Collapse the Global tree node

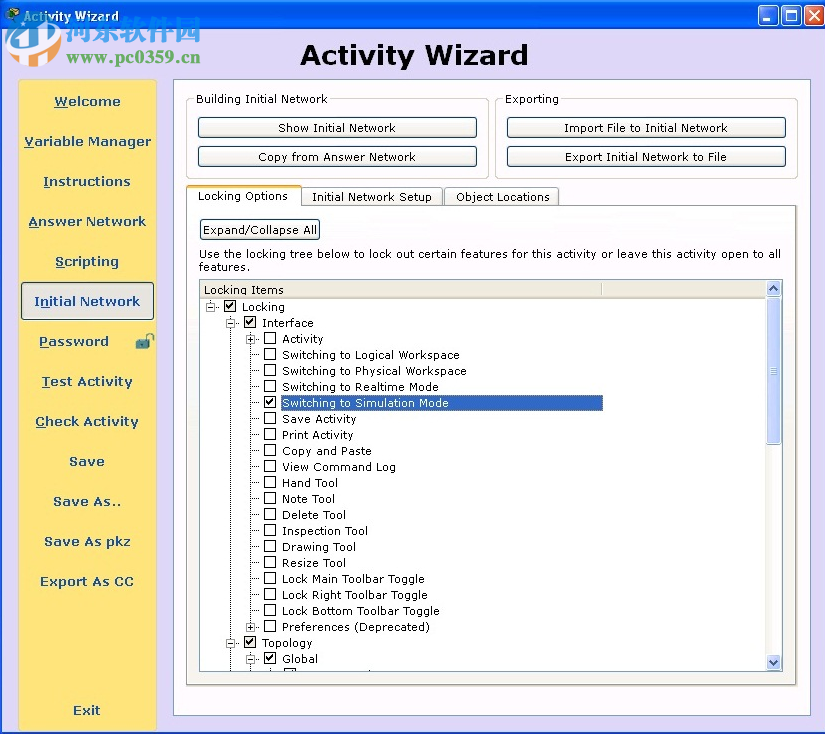(x=250, y=659)
